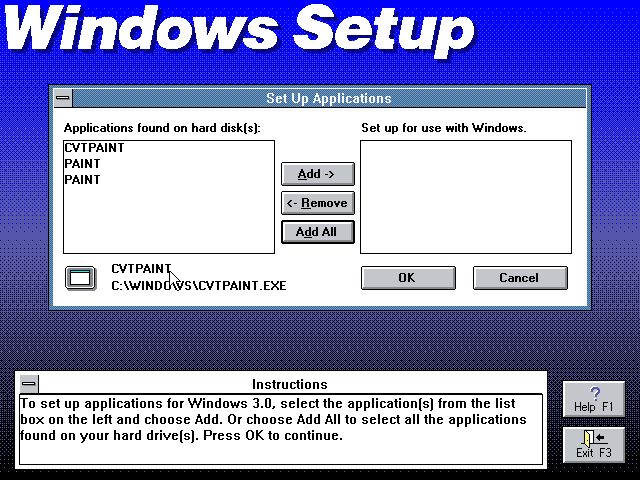Click the application icon beside CVTPAINT label
This screenshot has width=640, height=480.
click(79, 277)
